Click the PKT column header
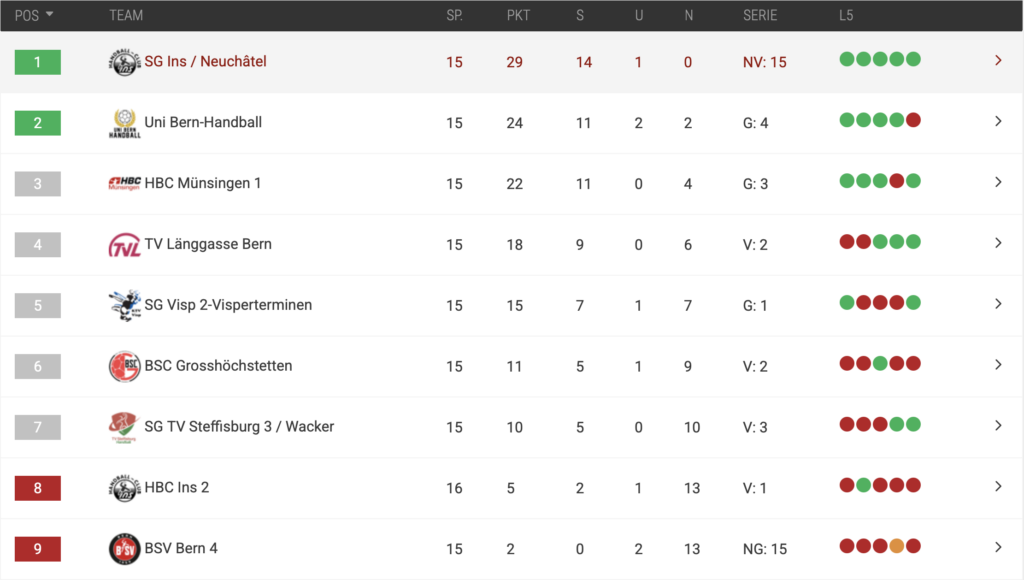Viewport: 1024px width, 580px height. (518, 16)
